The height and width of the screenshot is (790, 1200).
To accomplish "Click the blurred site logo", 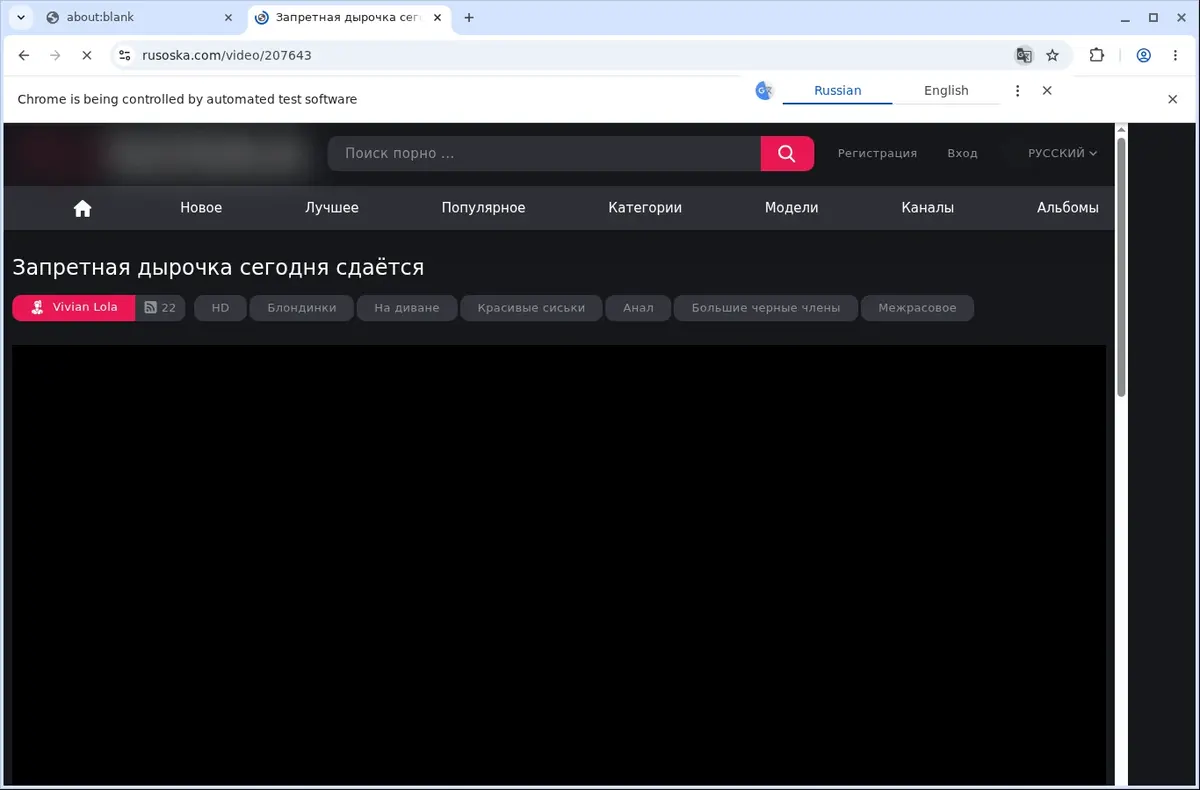I will 162,154.
